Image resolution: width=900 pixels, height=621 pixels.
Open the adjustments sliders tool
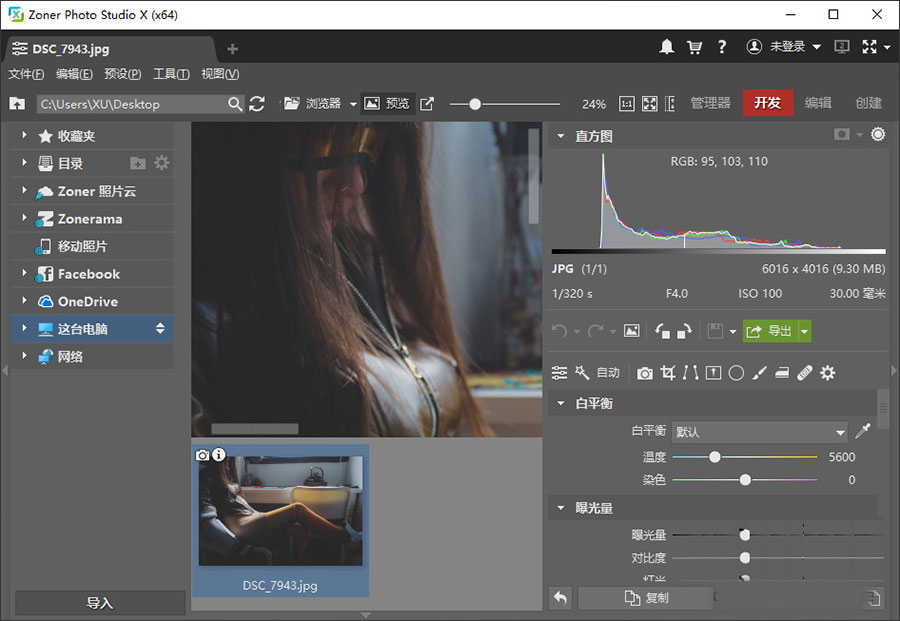tap(559, 373)
